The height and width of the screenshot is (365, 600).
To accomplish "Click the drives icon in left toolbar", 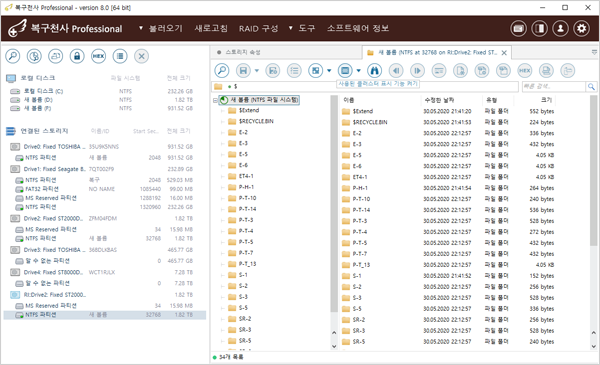I will (x=55, y=56).
